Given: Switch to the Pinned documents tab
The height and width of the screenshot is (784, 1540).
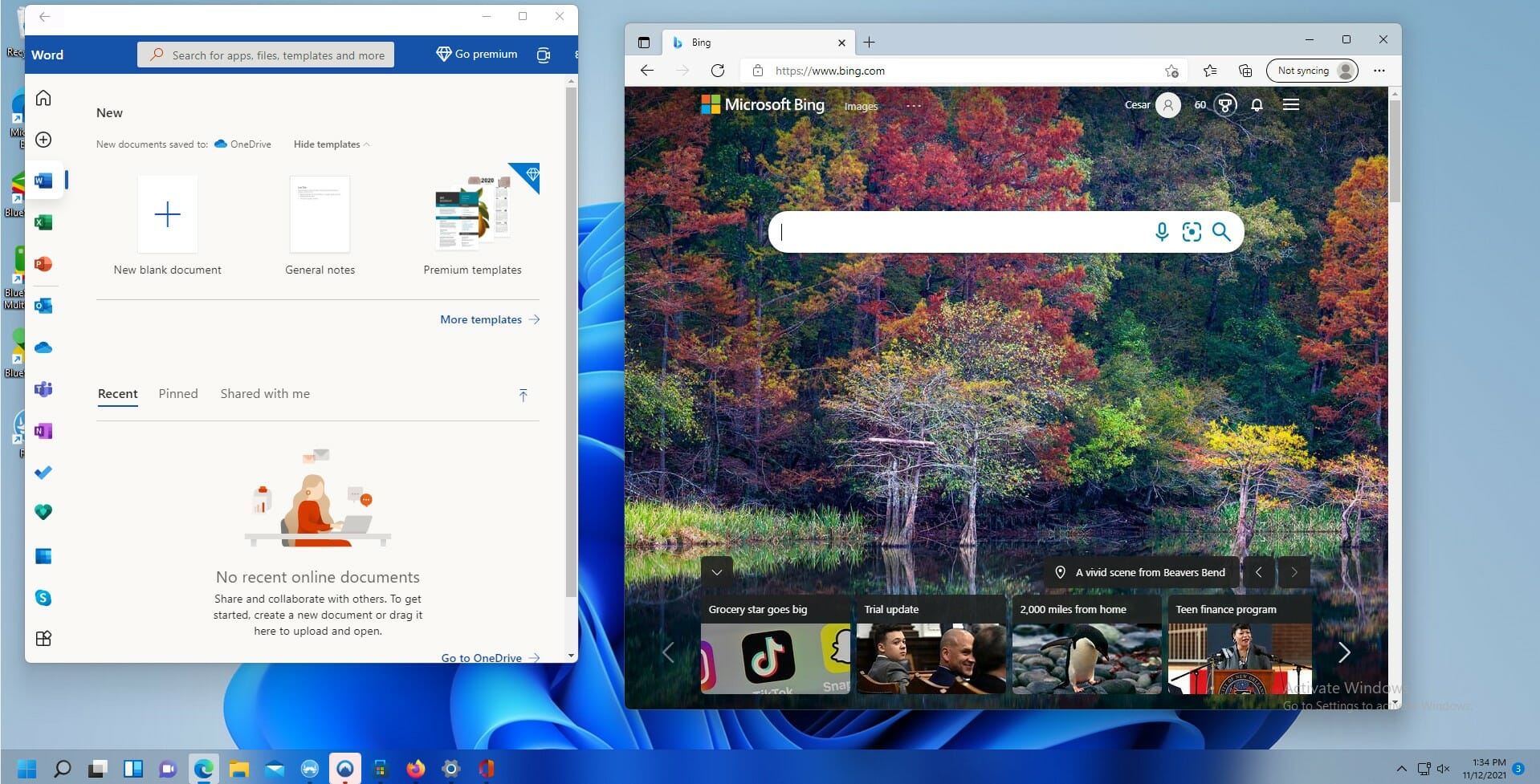Looking at the screenshot, I should [177, 393].
